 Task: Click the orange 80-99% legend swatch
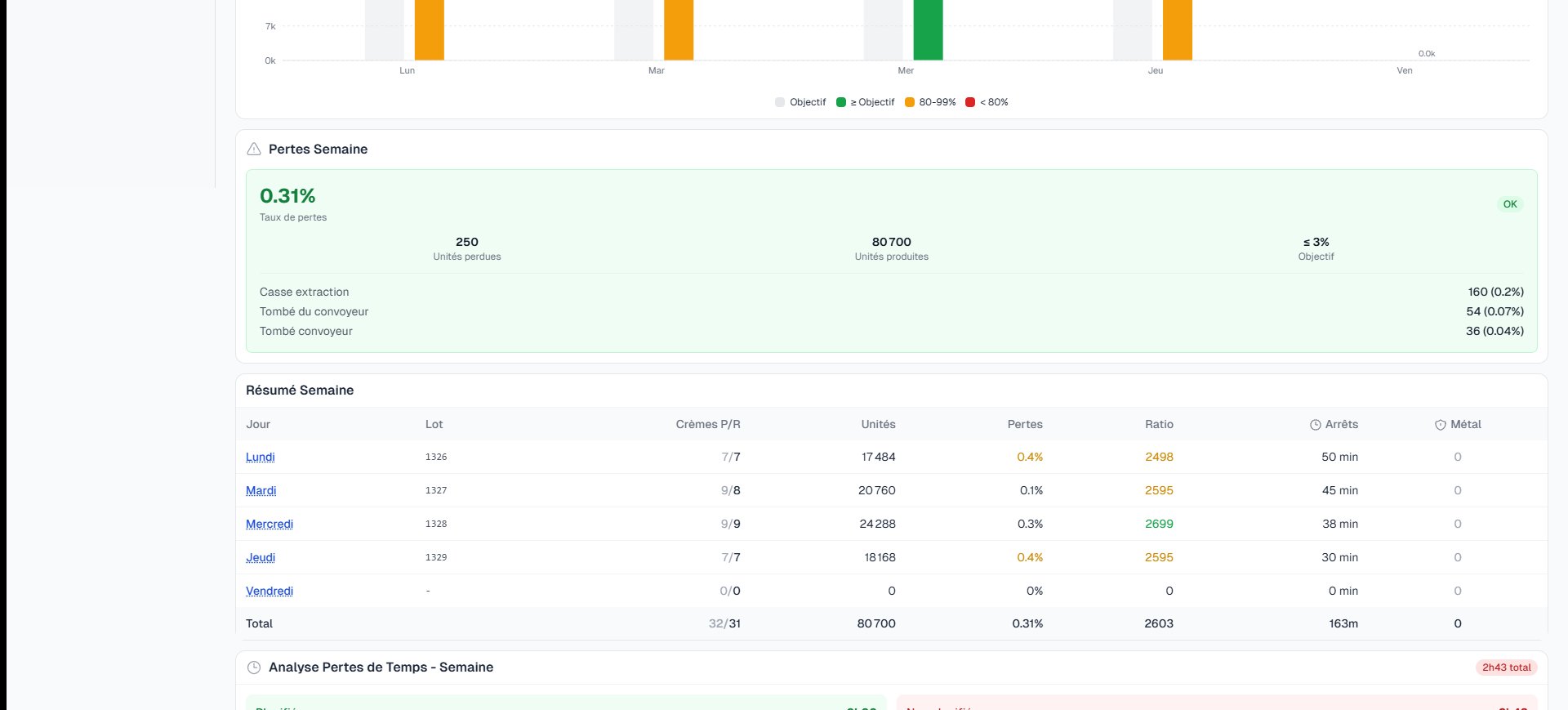click(x=910, y=102)
